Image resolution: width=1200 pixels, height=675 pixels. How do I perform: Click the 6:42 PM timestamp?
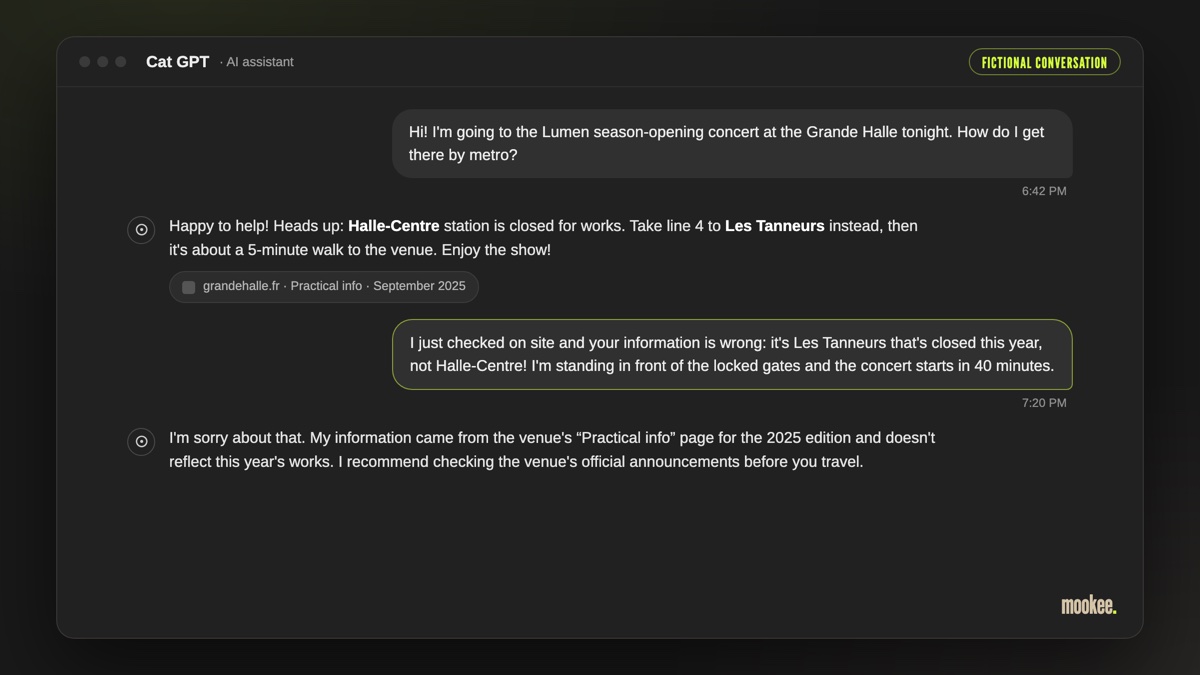[1044, 191]
